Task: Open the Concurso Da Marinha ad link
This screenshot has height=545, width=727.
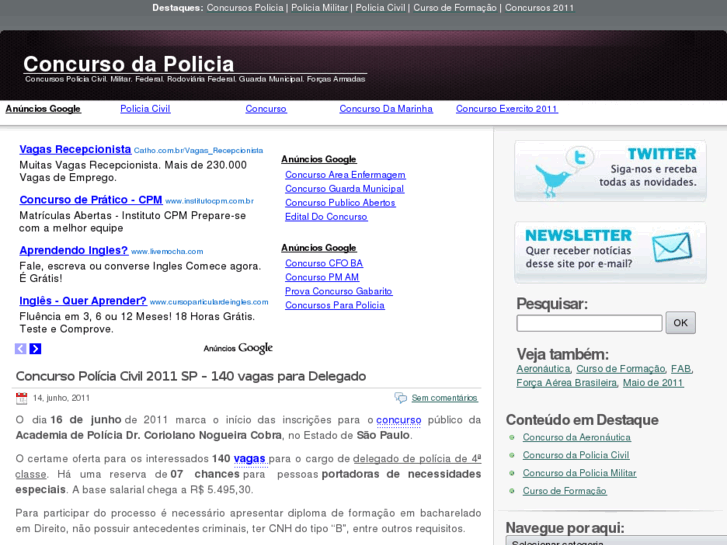Action: click(386, 109)
